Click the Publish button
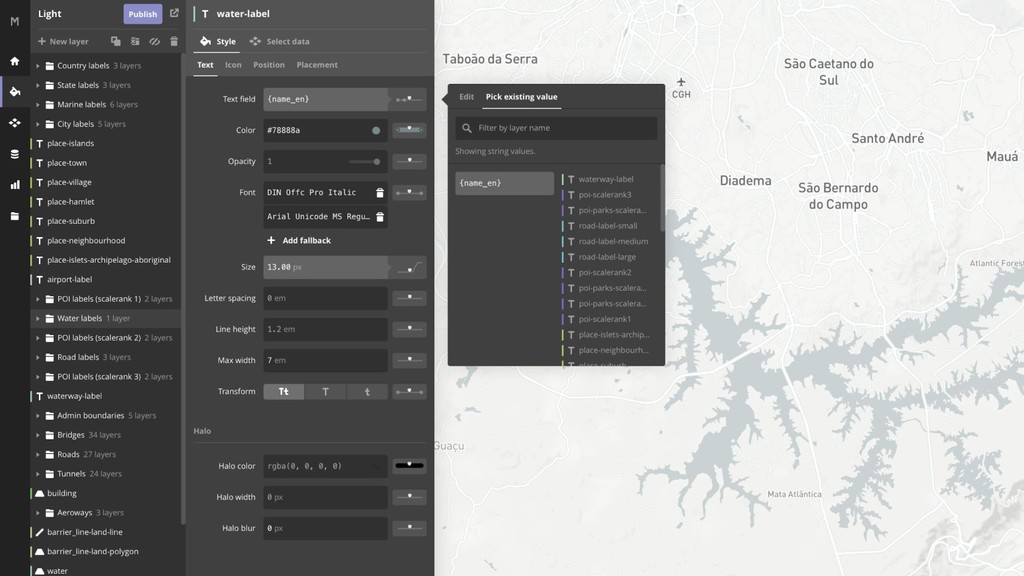 (x=142, y=14)
